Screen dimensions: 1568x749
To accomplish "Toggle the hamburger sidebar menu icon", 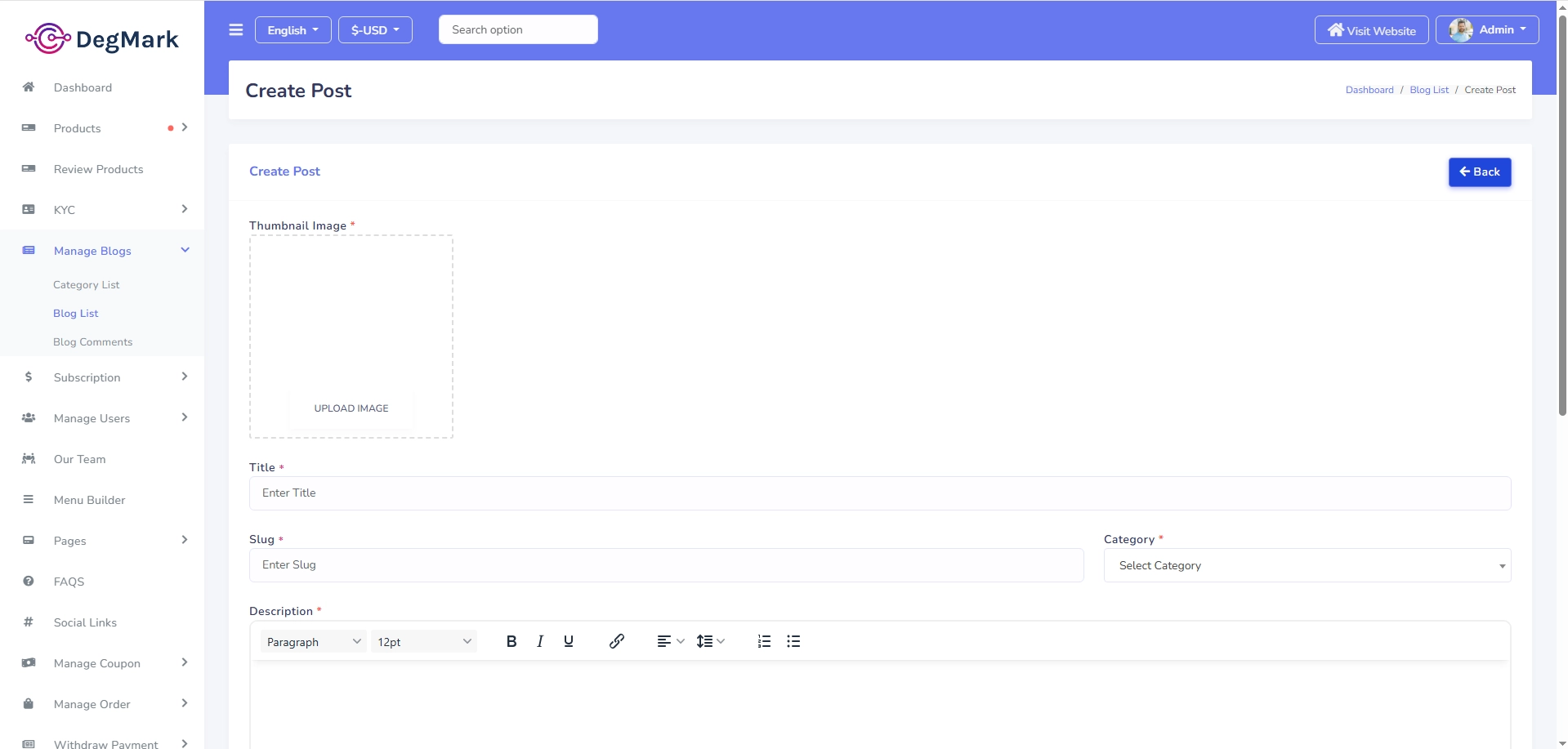I will pos(236,30).
